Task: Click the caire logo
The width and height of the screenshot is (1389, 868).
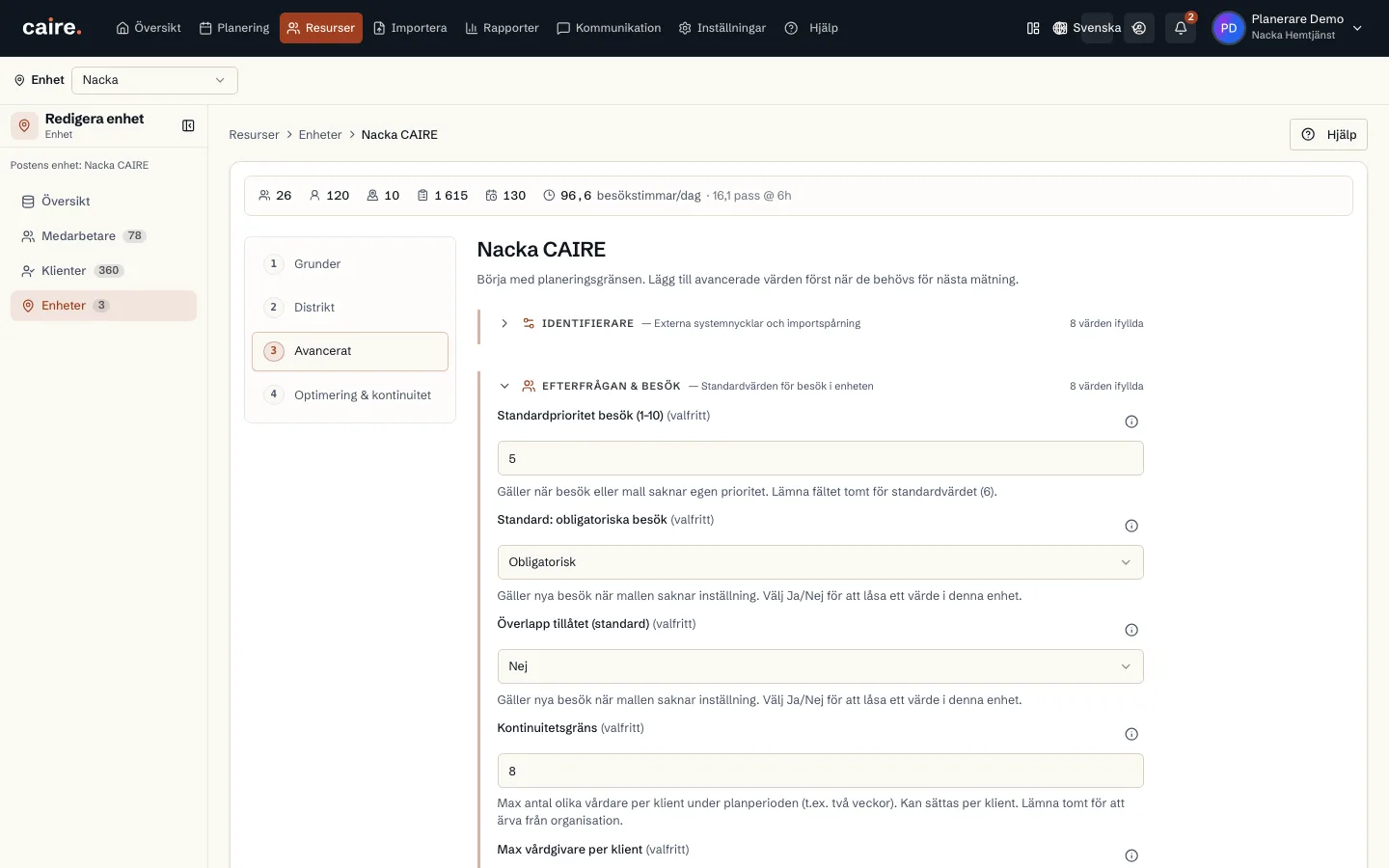Action: tap(52, 28)
